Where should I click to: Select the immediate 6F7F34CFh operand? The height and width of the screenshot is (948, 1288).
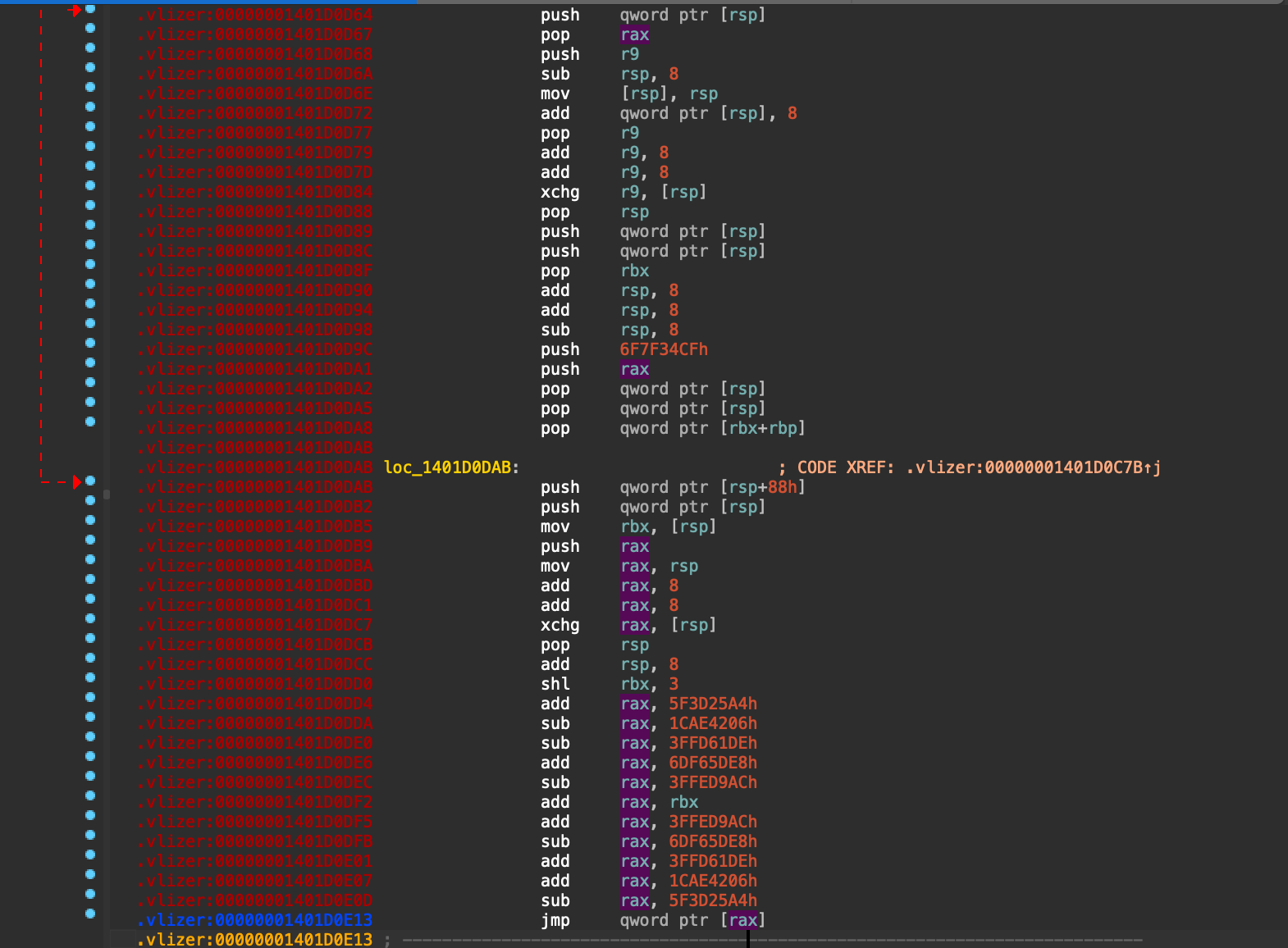click(664, 349)
